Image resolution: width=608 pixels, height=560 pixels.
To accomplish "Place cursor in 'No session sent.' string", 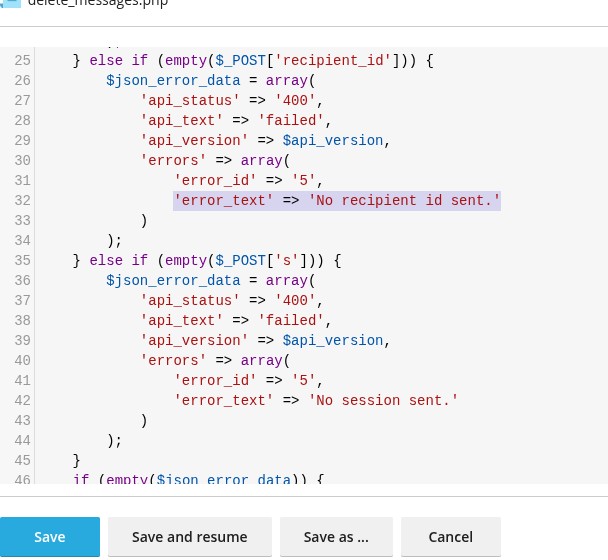I will pos(383,400).
